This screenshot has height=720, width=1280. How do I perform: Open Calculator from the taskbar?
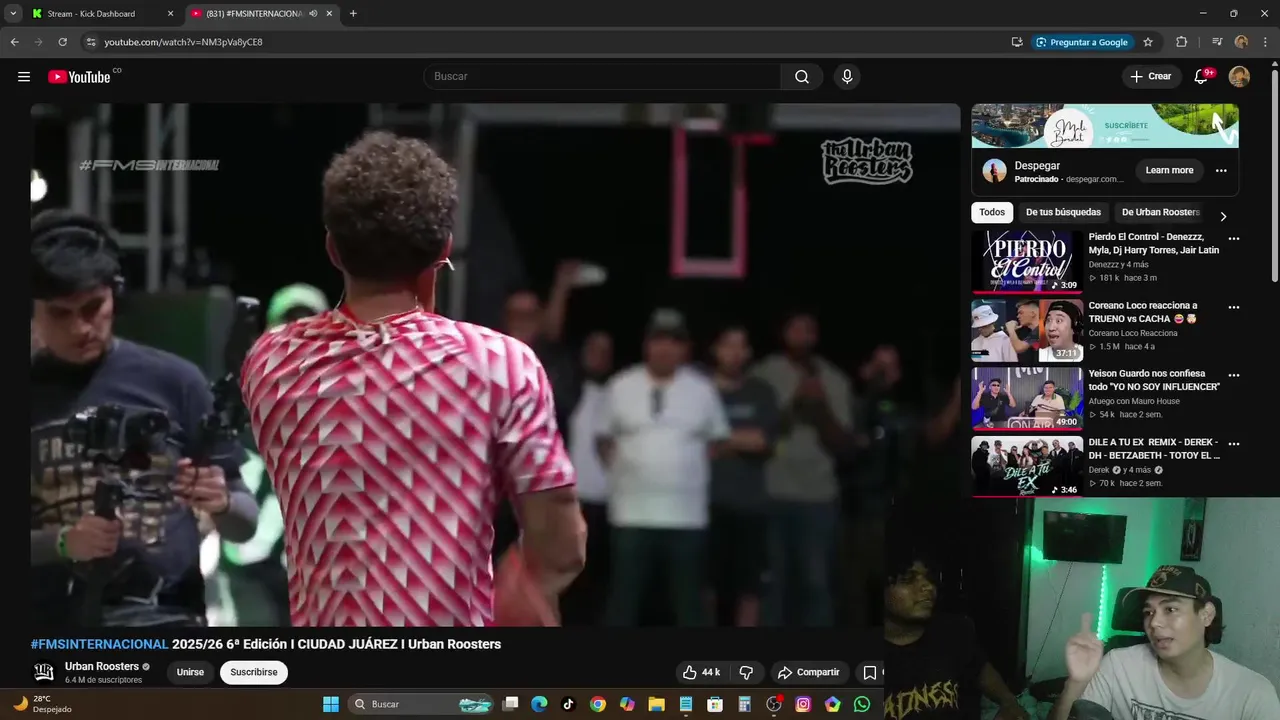pos(744,704)
